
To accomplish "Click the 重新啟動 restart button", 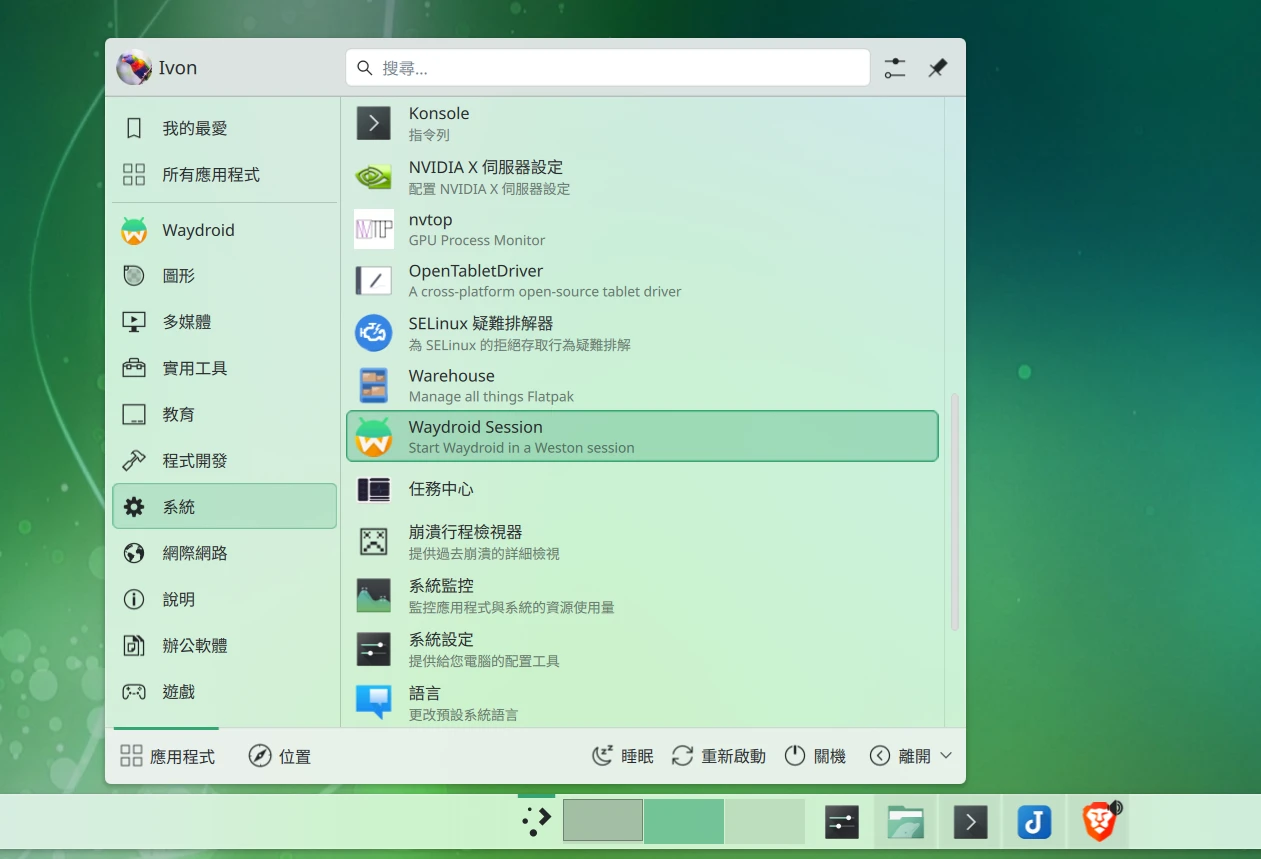I will pyautogui.click(x=718, y=756).
